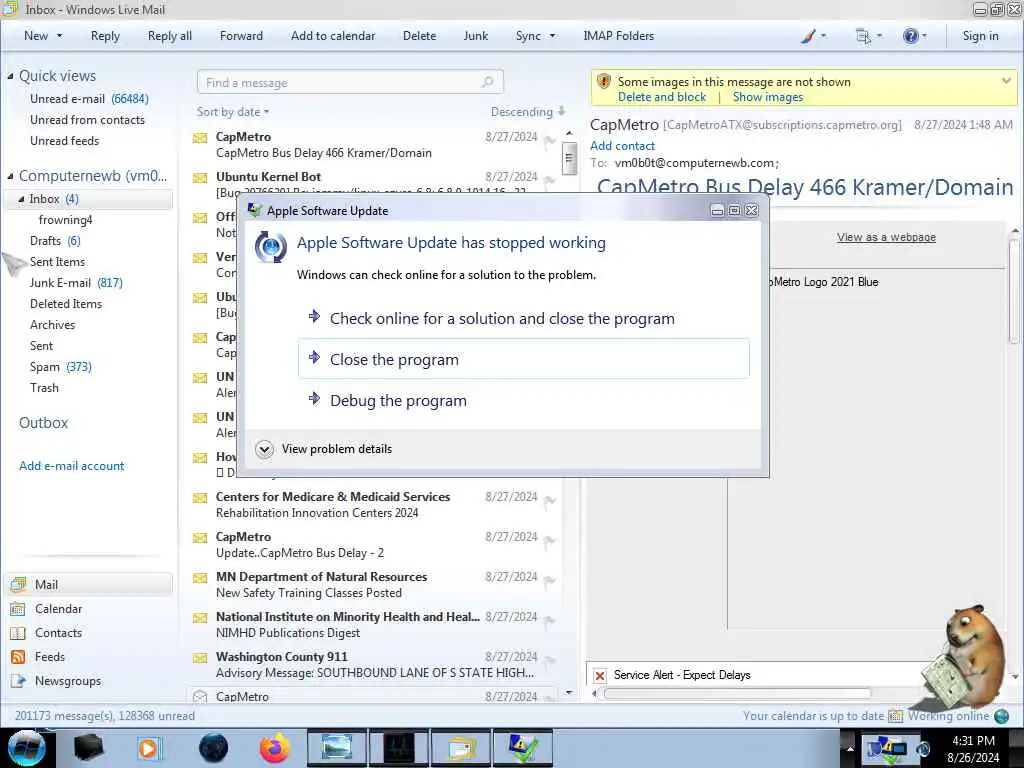Choose Check online for a solution option

pos(524,319)
